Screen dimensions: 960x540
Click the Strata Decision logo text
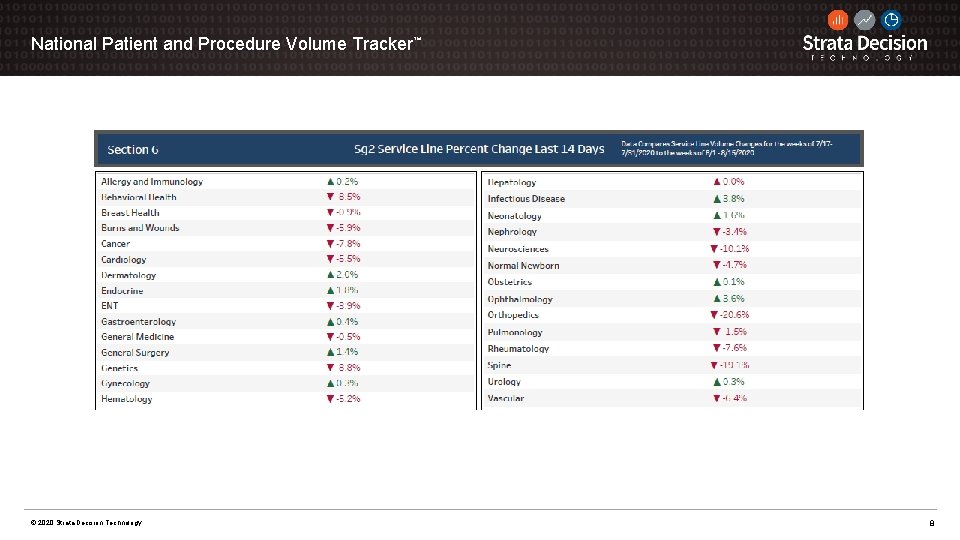864,43
